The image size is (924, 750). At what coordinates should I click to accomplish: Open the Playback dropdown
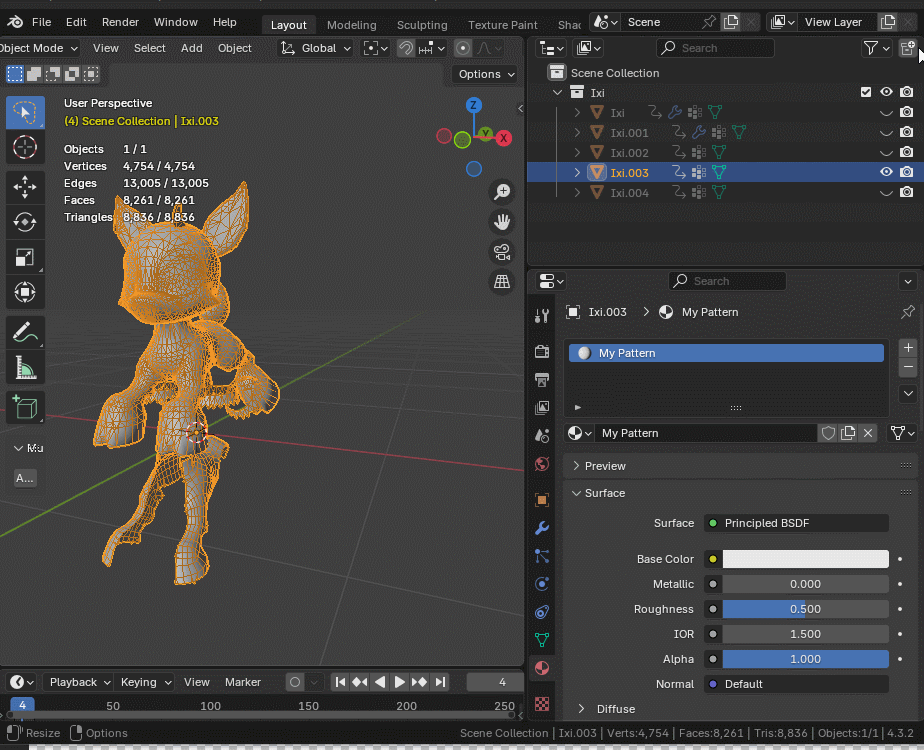pos(80,682)
